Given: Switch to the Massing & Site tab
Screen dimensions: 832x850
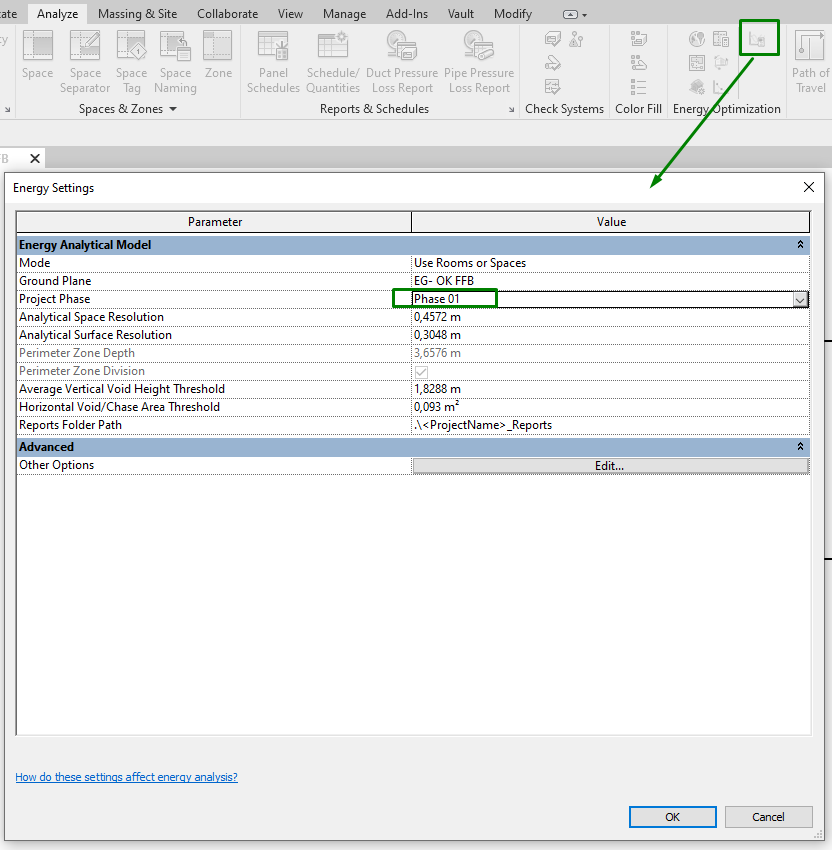Looking at the screenshot, I should tap(137, 13).
